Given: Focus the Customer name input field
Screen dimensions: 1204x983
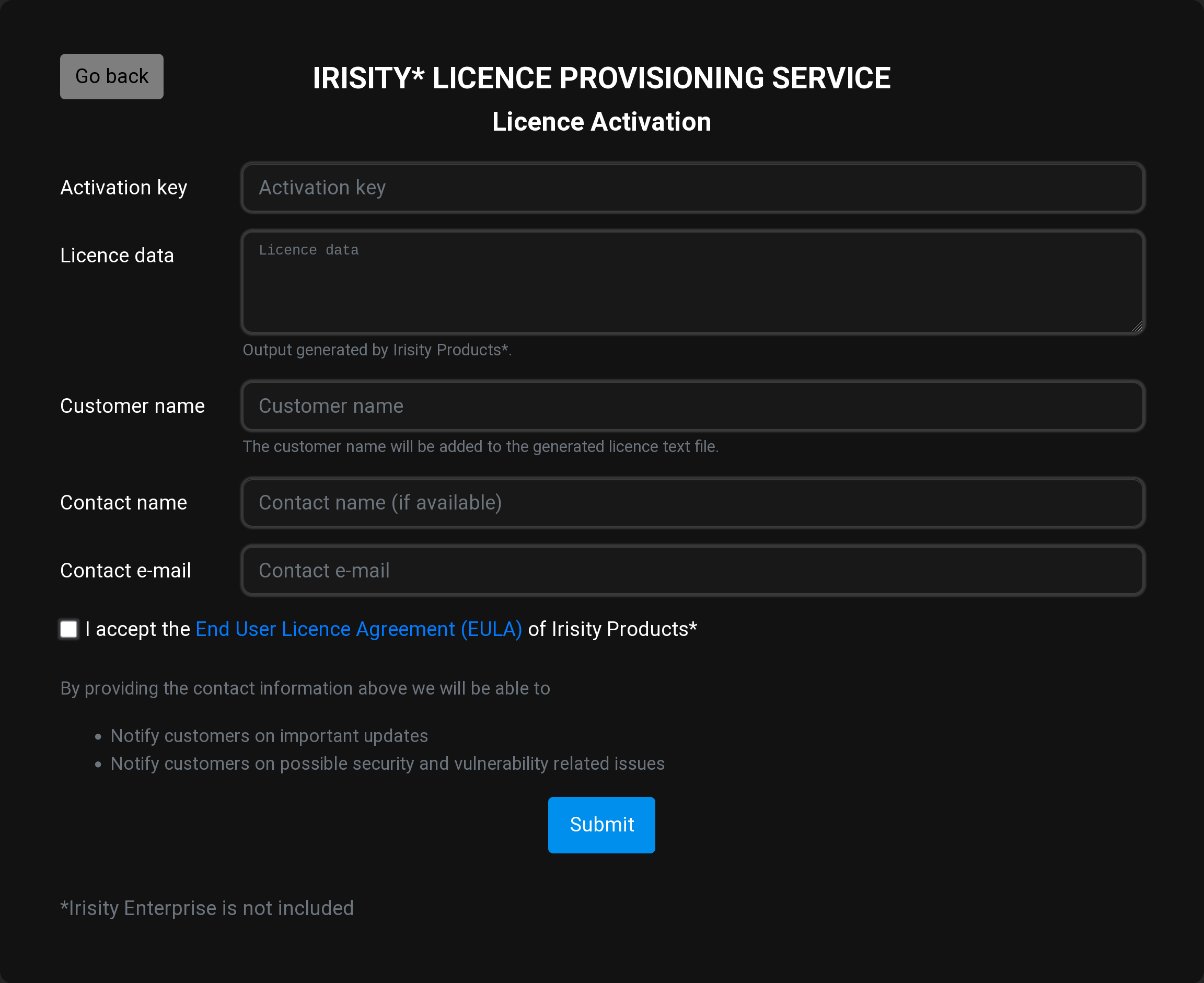Looking at the screenshot, I should (693, 406).
